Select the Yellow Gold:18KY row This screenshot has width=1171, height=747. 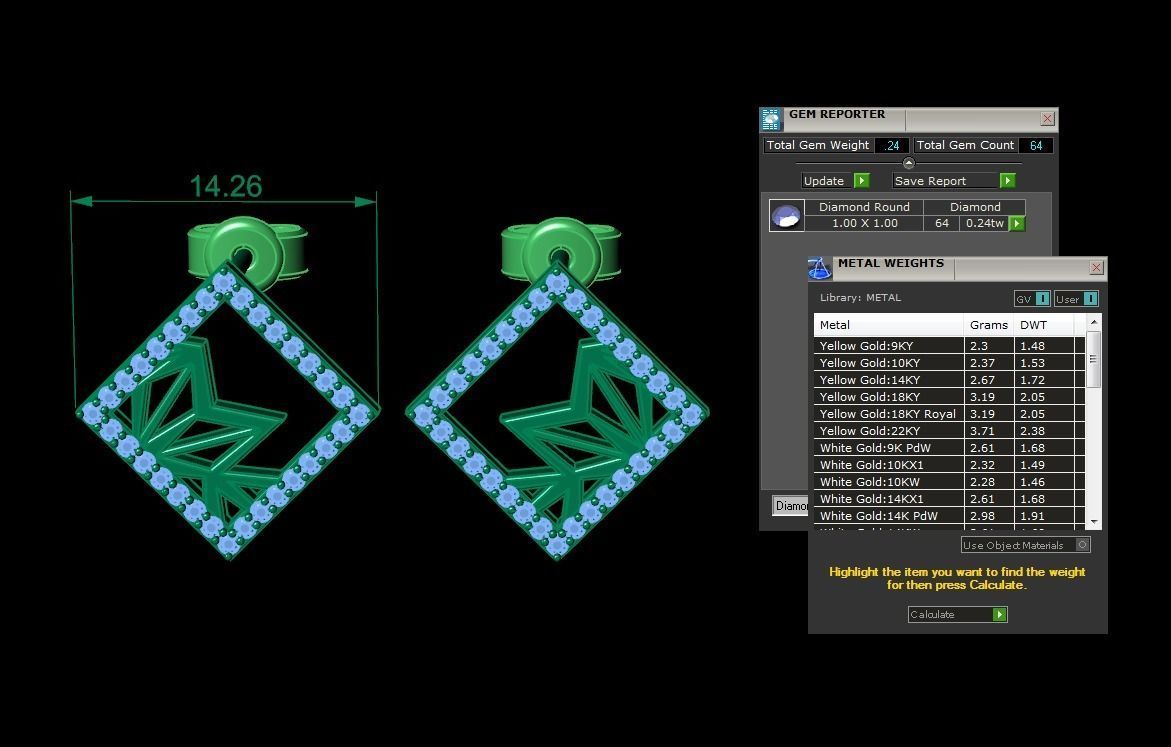(x=949, y=397)
